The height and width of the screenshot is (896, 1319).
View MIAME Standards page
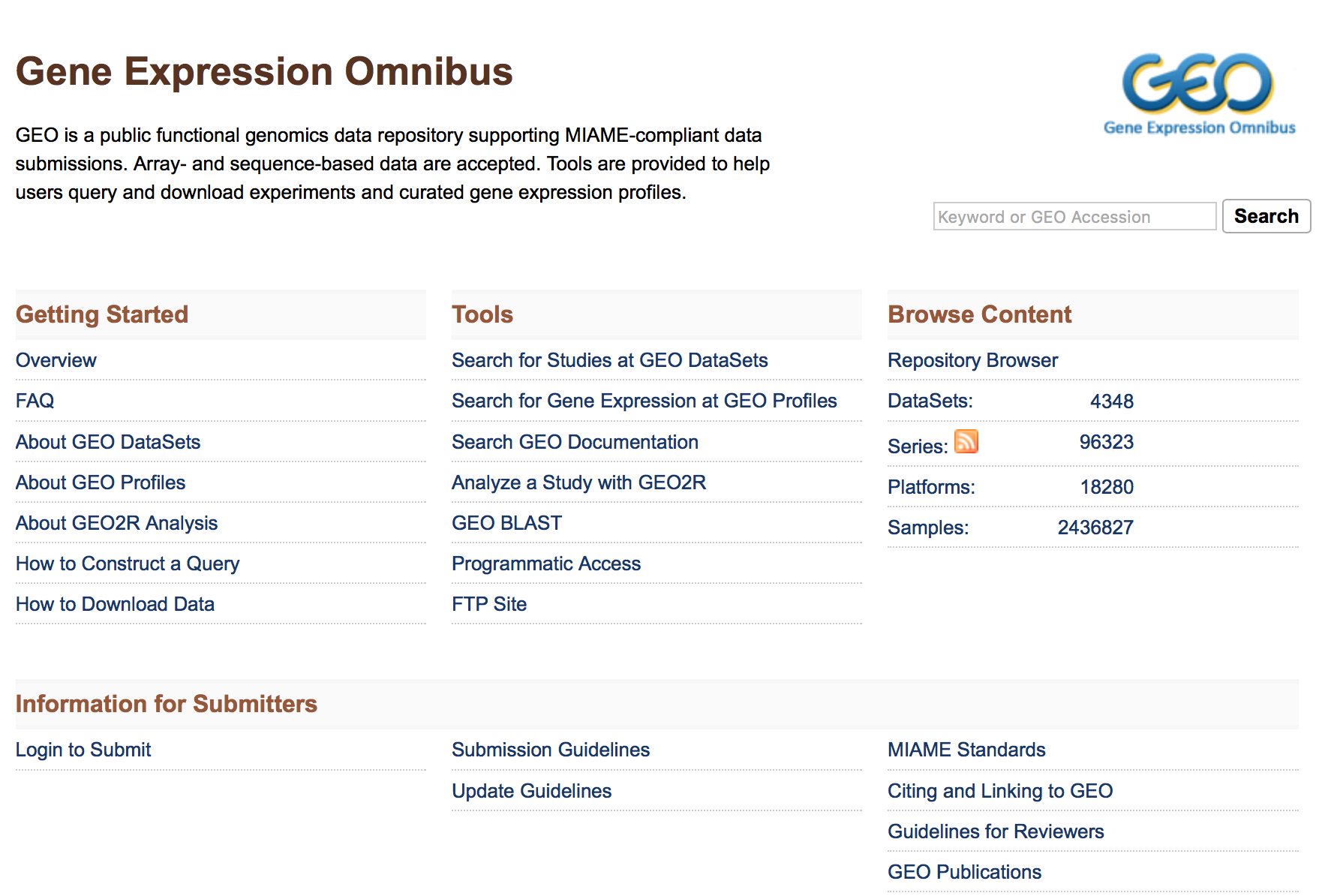(x=966, y=750)
